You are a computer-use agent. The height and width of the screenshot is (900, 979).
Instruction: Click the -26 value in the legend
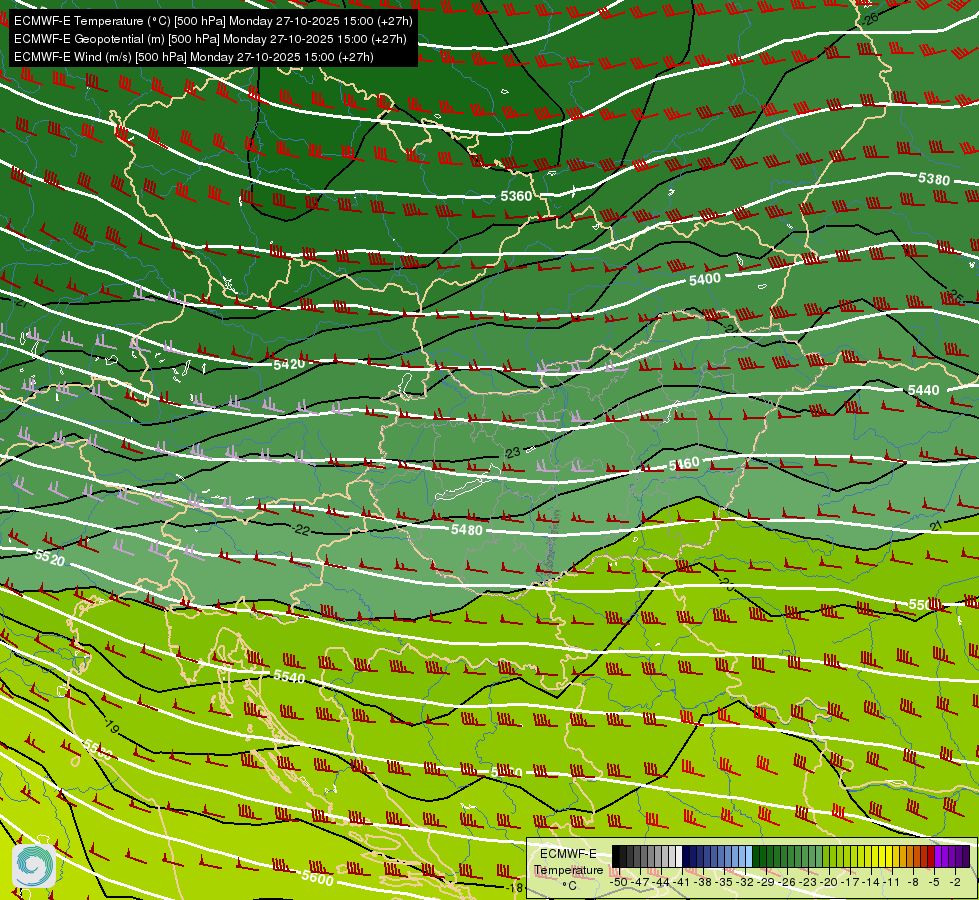click(787, 882)
